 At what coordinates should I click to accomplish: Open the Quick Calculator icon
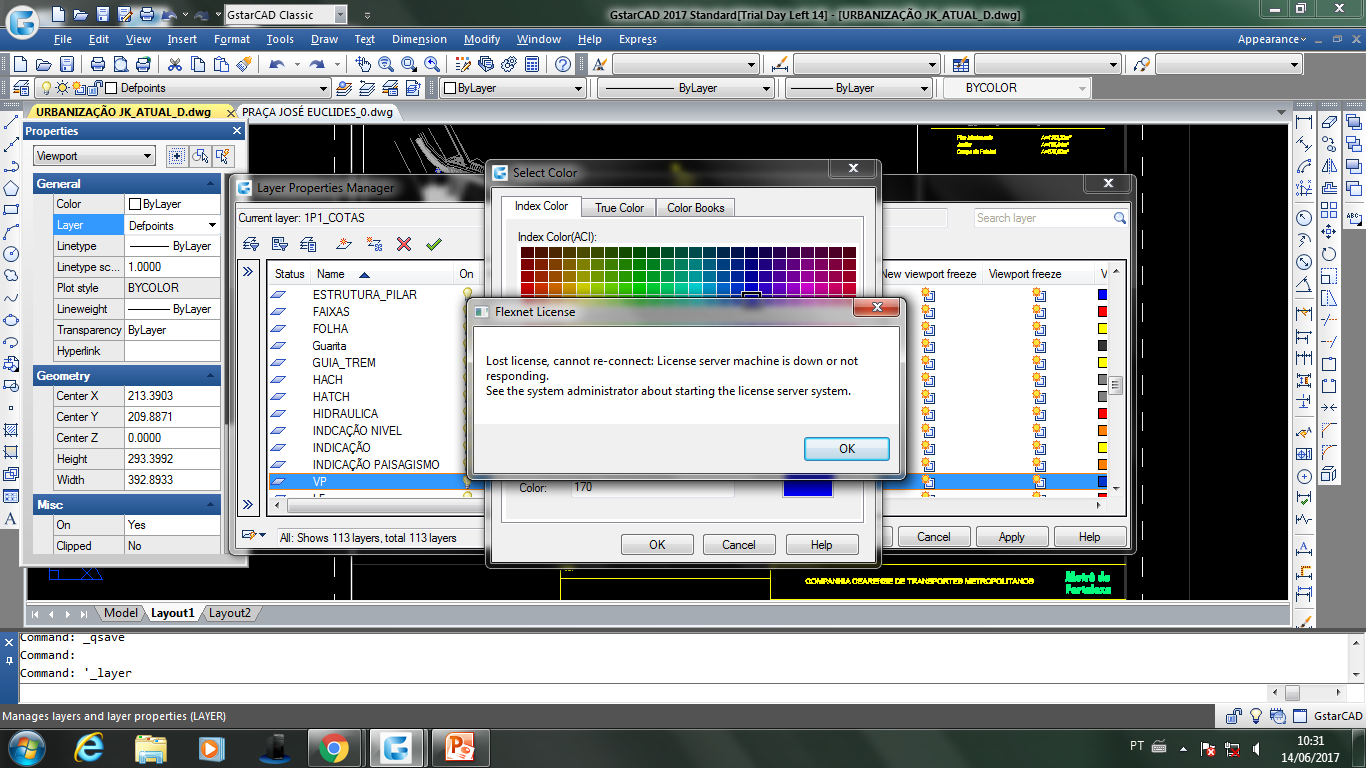tap(532, 64)
